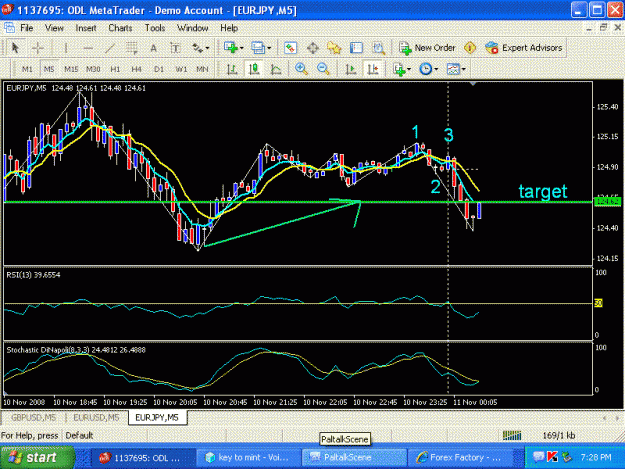Open the Market Watch window icon
The image size is (625, 469).
pyautogui.click(x=291, y=48)
